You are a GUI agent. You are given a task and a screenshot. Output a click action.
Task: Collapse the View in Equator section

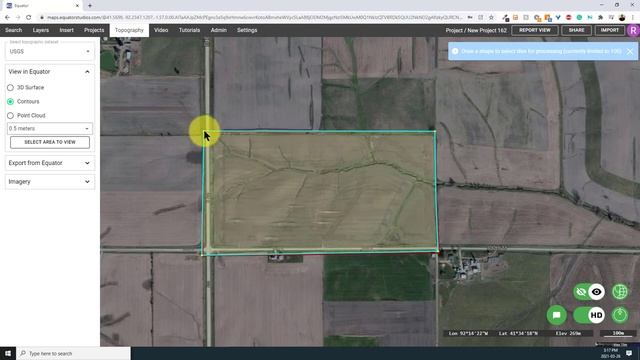pos(50,72)
